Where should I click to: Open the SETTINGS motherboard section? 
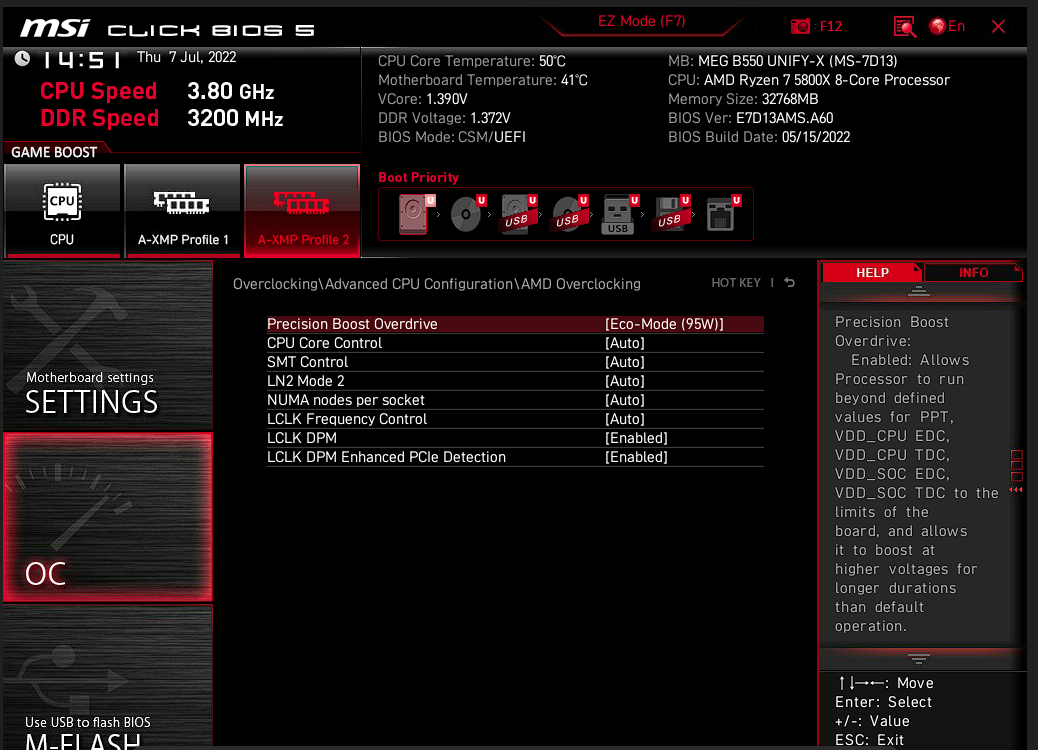tap(108, 346)
